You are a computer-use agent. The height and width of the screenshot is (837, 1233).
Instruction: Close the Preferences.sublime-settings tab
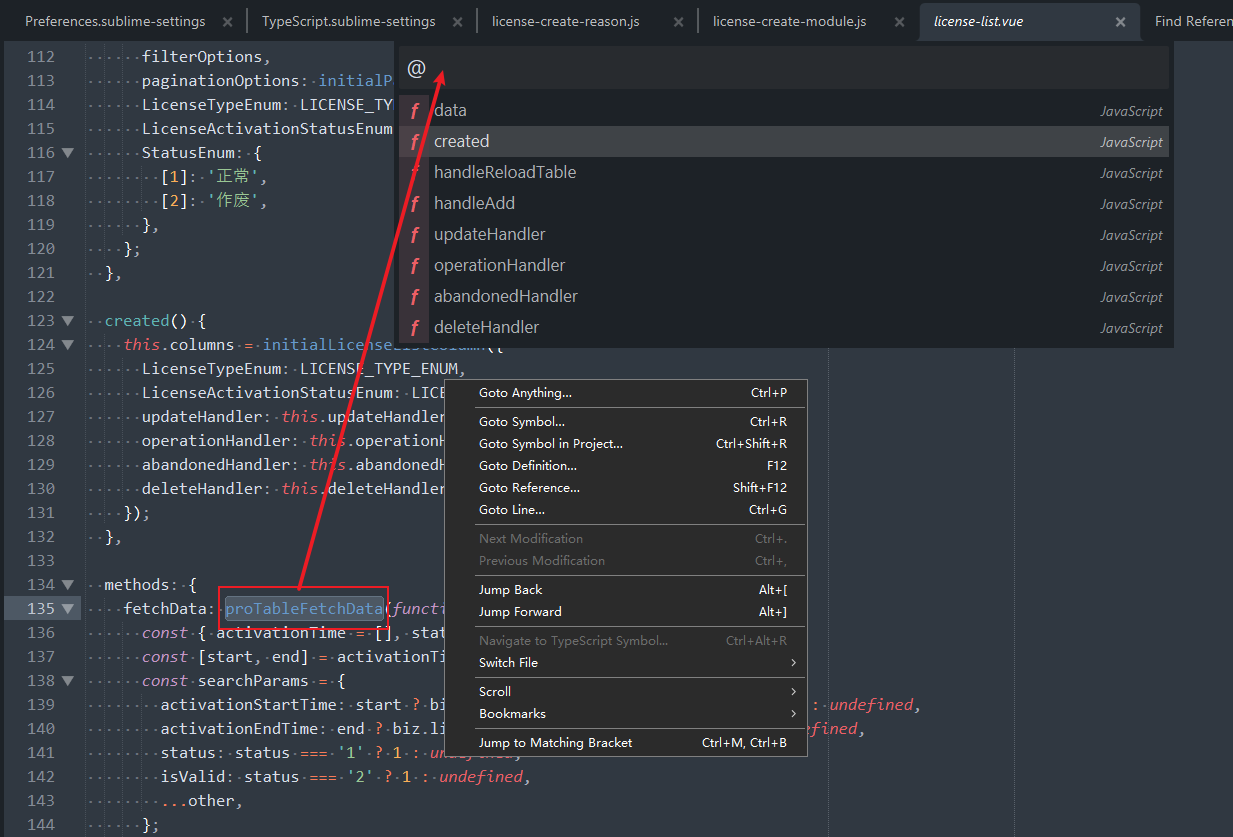228,22
